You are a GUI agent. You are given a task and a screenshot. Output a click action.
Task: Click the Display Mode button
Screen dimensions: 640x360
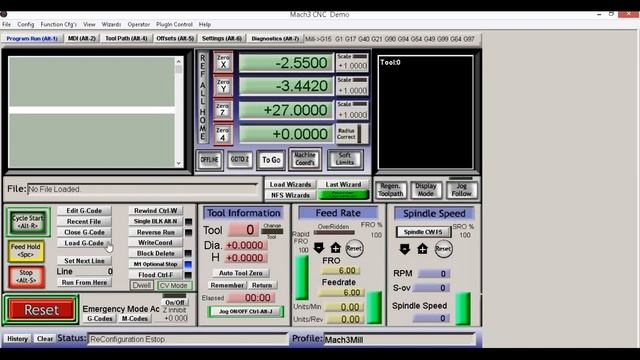pos(426,190)
